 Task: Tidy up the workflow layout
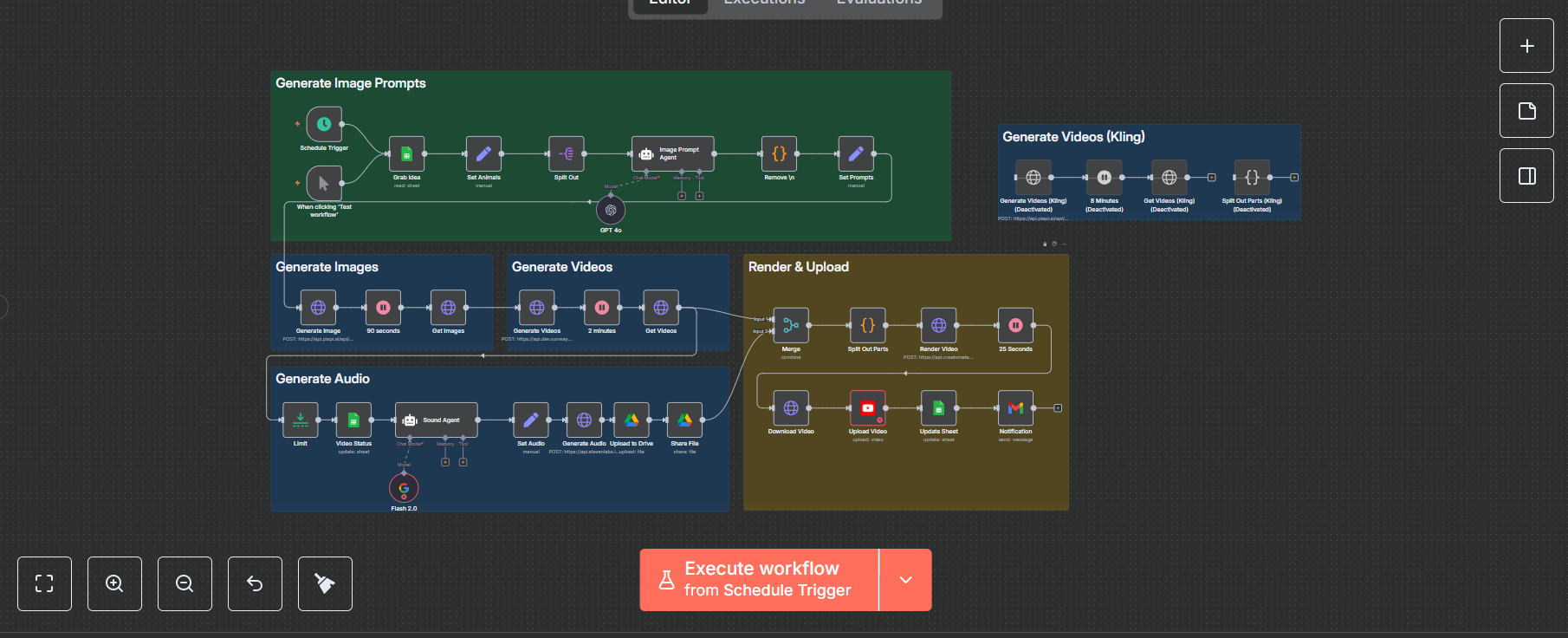[x=325, y=583]
